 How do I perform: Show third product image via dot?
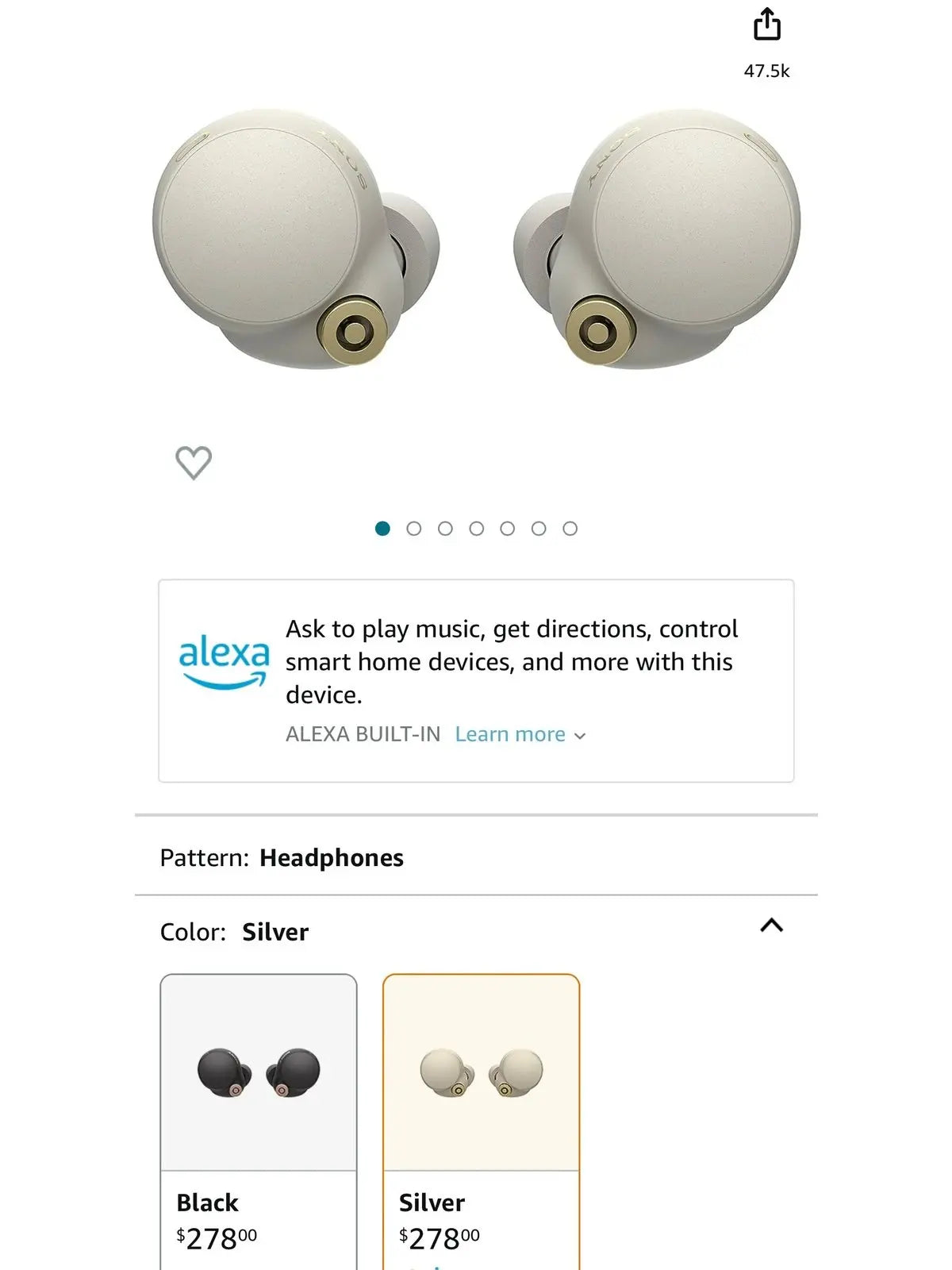pos(445,529)
